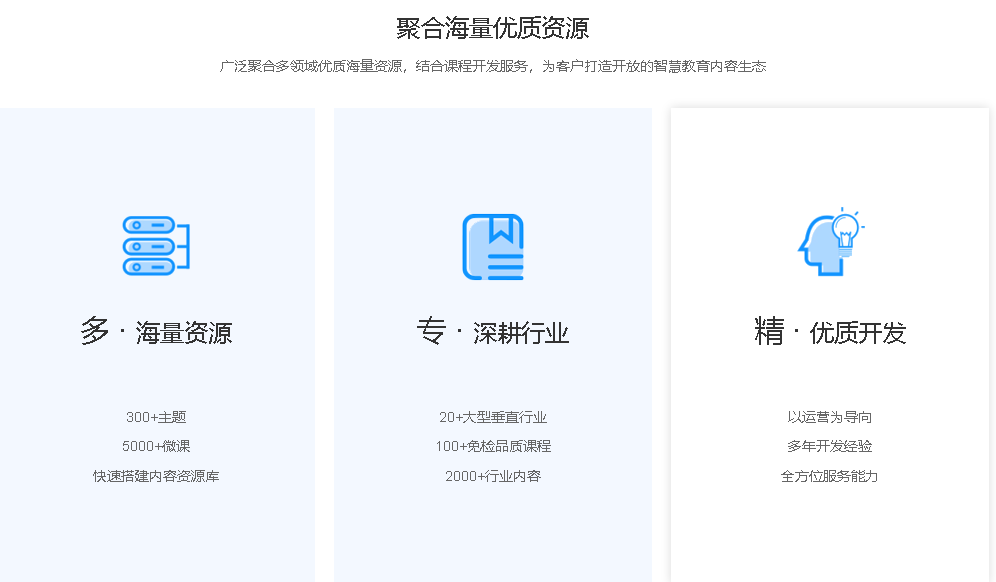This screenshot has height=582, width=996.
Task: Click the 精 · 优质开发 heading
Action: 830,331
